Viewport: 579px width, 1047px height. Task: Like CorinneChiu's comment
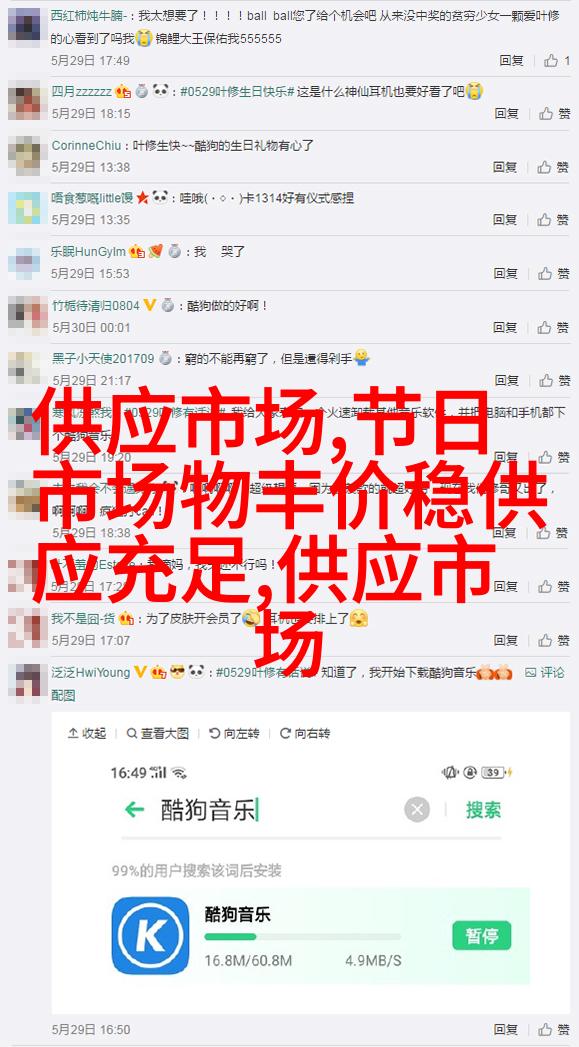tap(556, 167)
